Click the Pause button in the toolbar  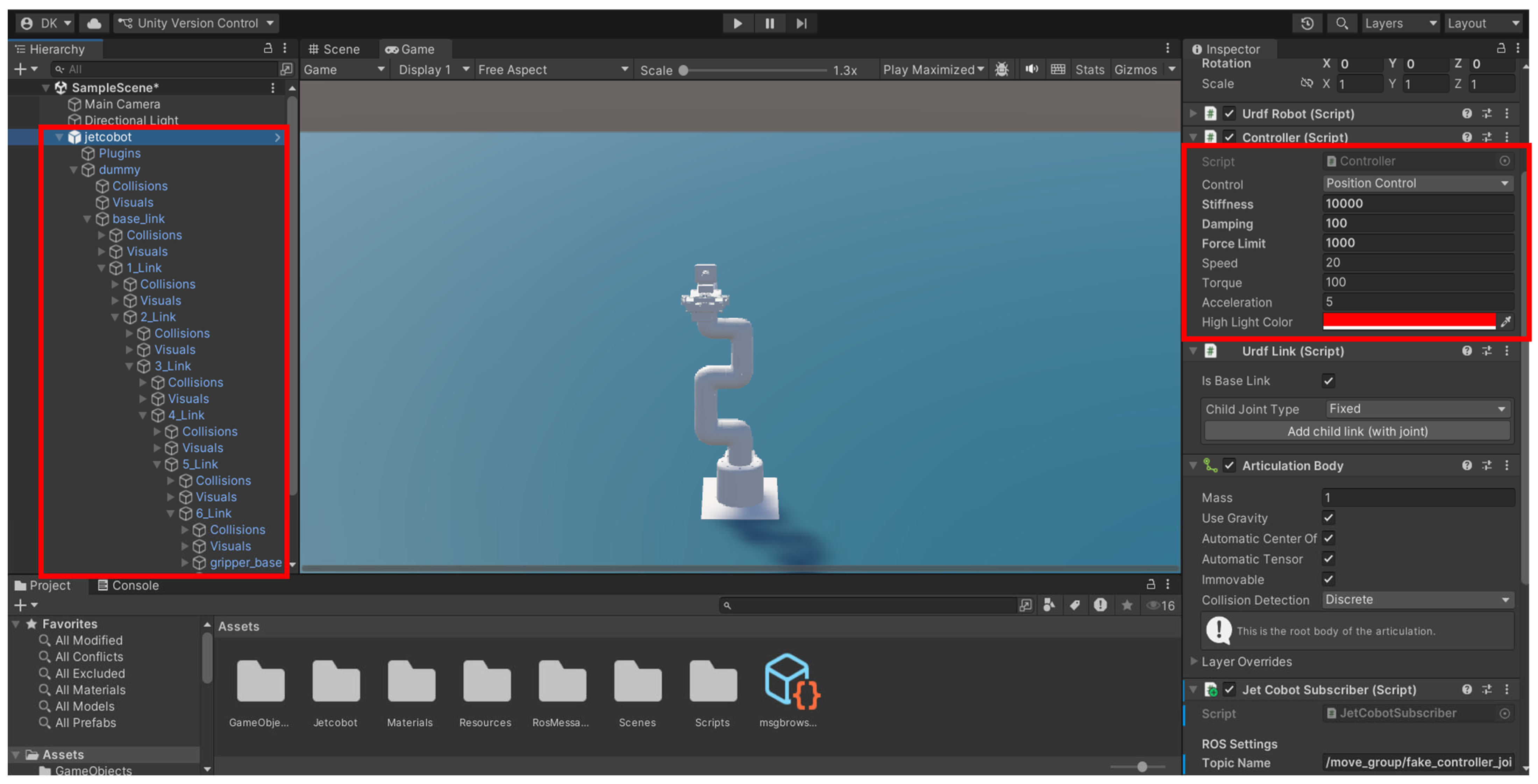(x=770, y=23)
